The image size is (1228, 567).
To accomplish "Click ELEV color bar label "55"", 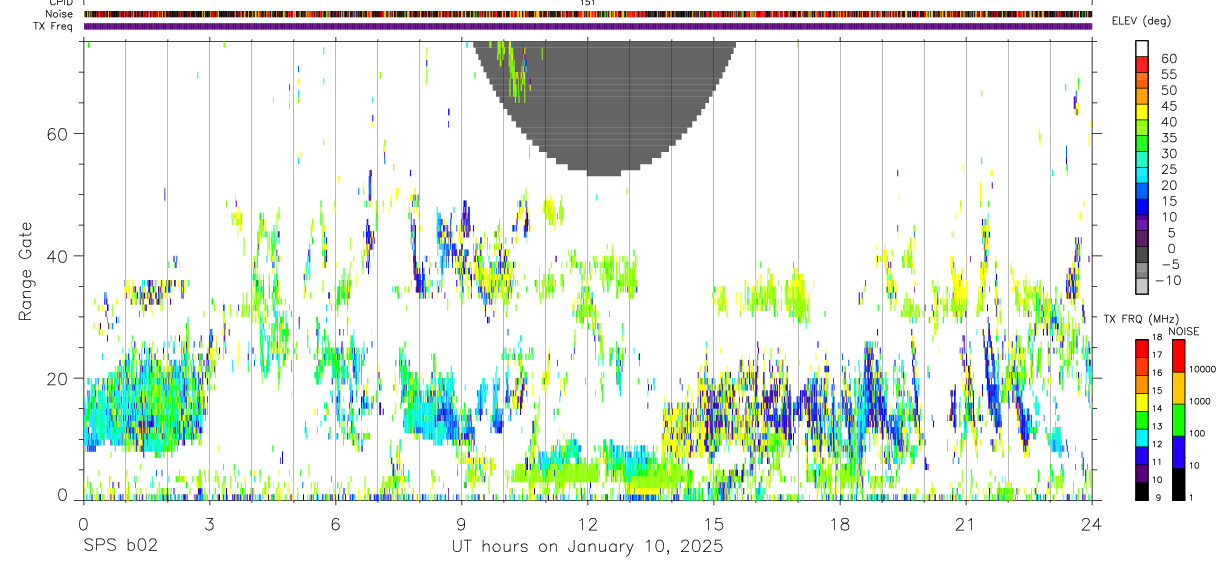I will 1168,75.
